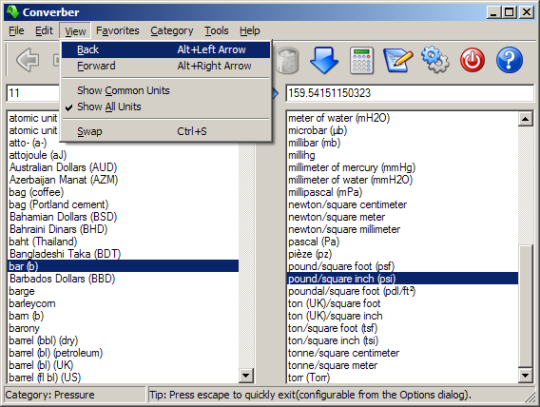Select ton (UK)/square inch unit

pos(403,316)
